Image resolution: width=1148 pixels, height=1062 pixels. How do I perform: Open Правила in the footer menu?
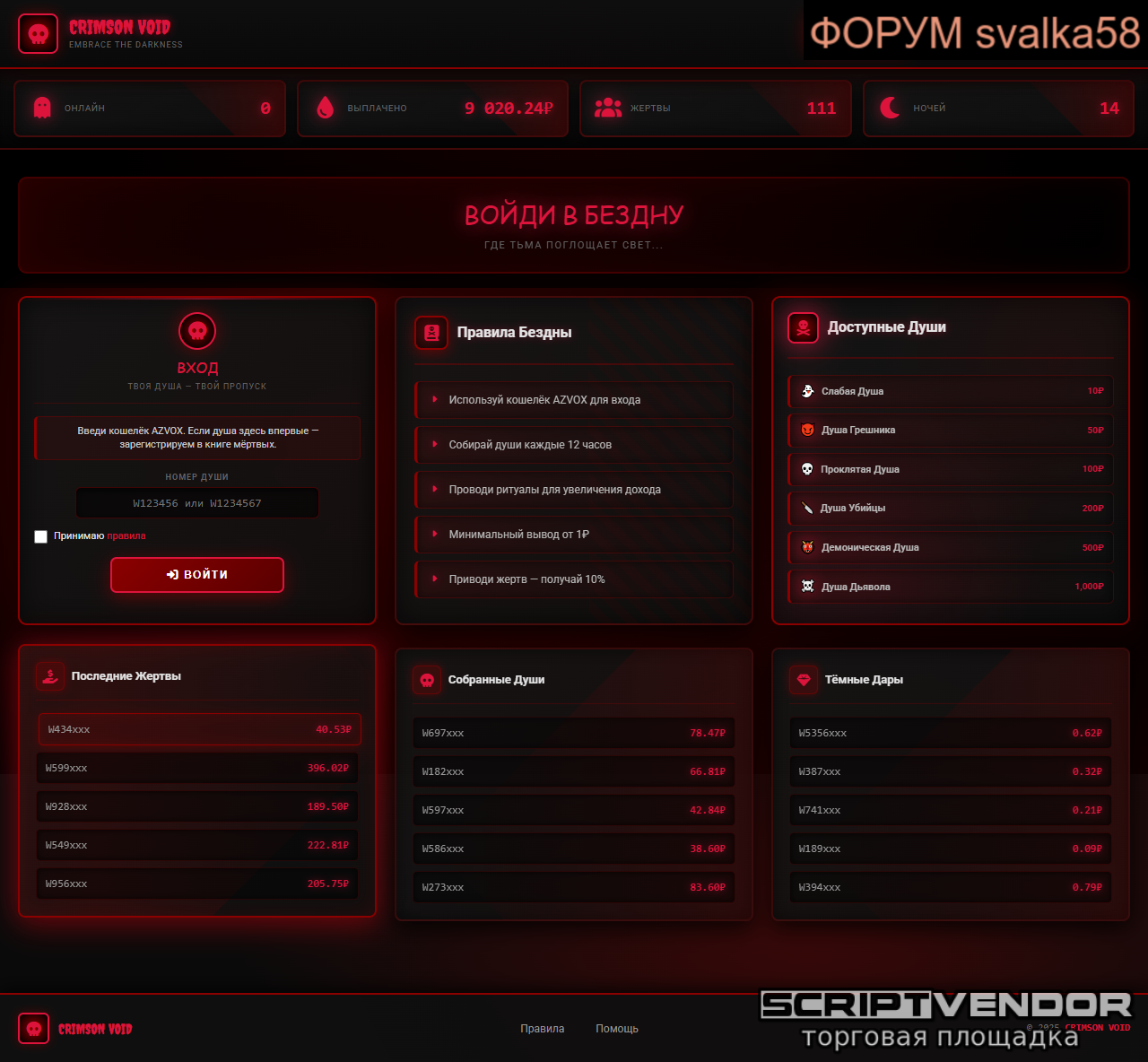click(542, 1029)
